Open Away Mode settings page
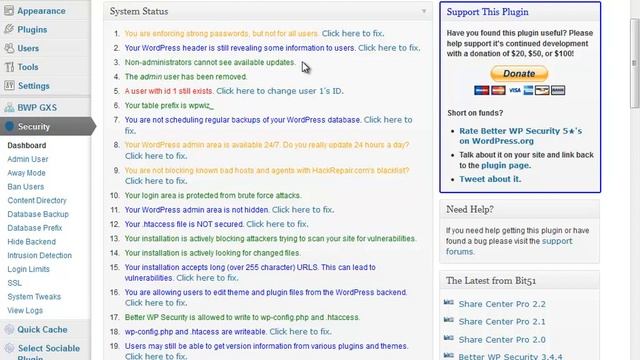Screen dimensions: 640x360 (27, 173)
